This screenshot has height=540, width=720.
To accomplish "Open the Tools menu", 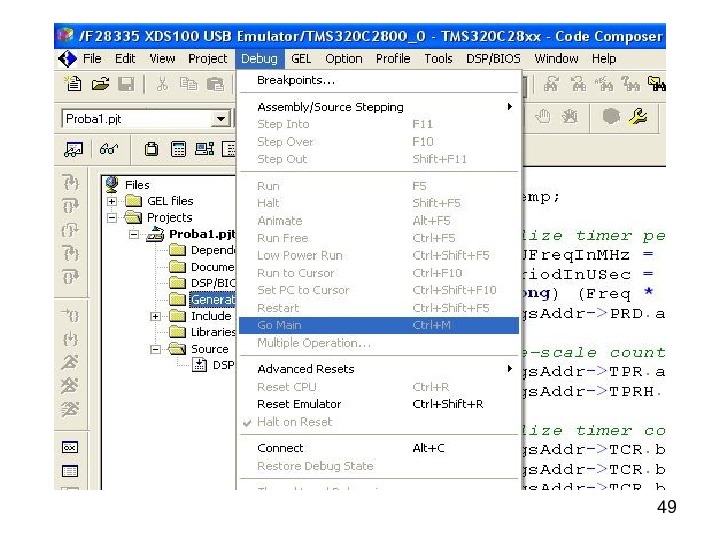I will [x=438, y=59].
